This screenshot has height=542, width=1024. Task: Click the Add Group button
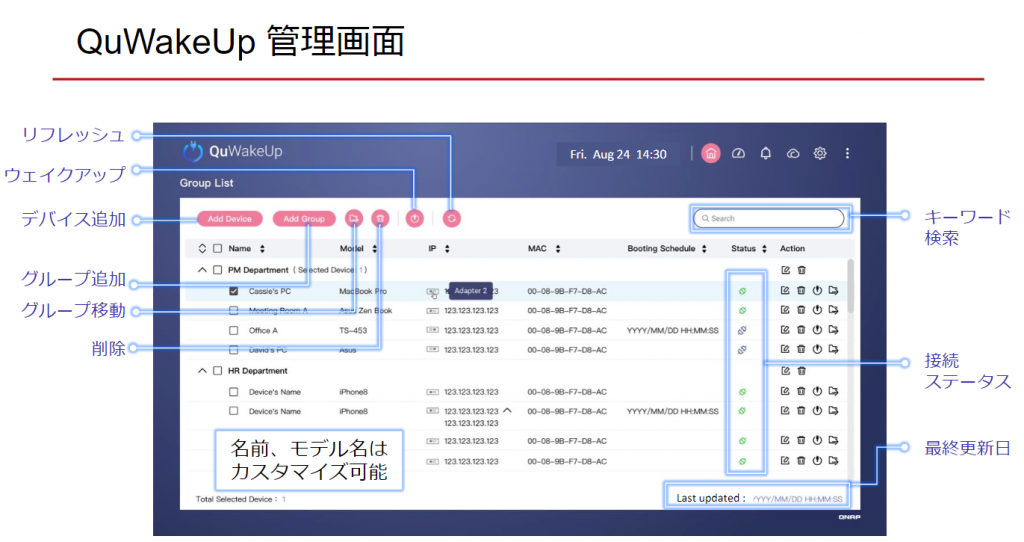click(304, 219)
